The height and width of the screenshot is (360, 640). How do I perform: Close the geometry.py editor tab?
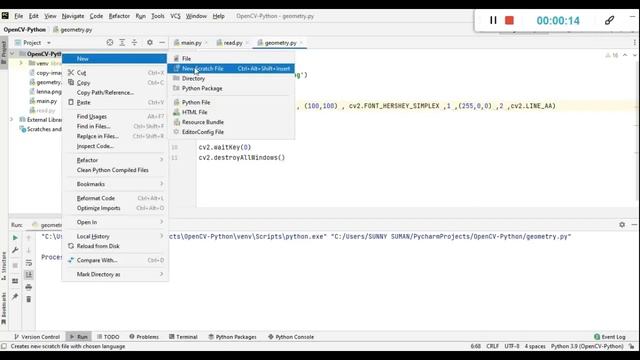[301, 42]
